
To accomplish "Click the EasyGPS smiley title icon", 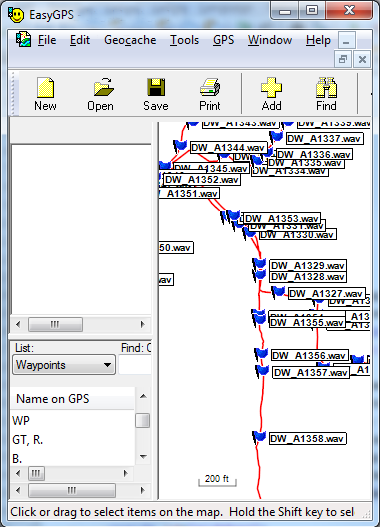I will point(16,15).
